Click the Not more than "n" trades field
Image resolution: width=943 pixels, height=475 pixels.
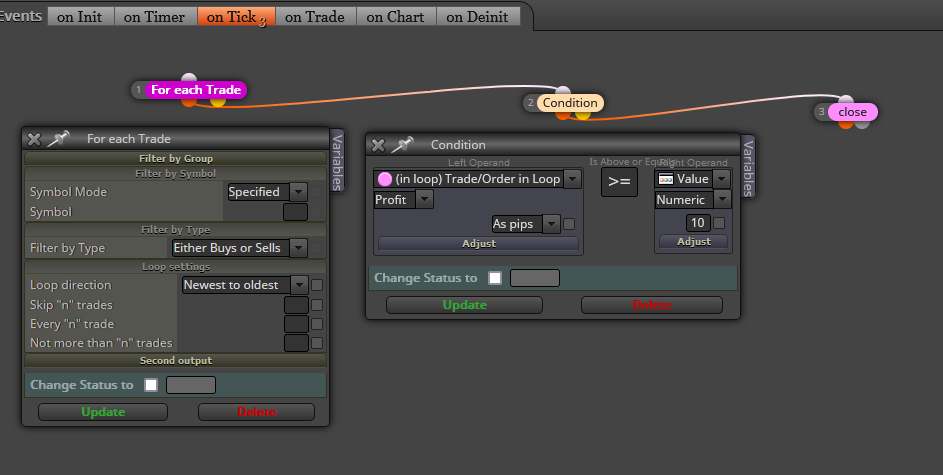(296, 343)
